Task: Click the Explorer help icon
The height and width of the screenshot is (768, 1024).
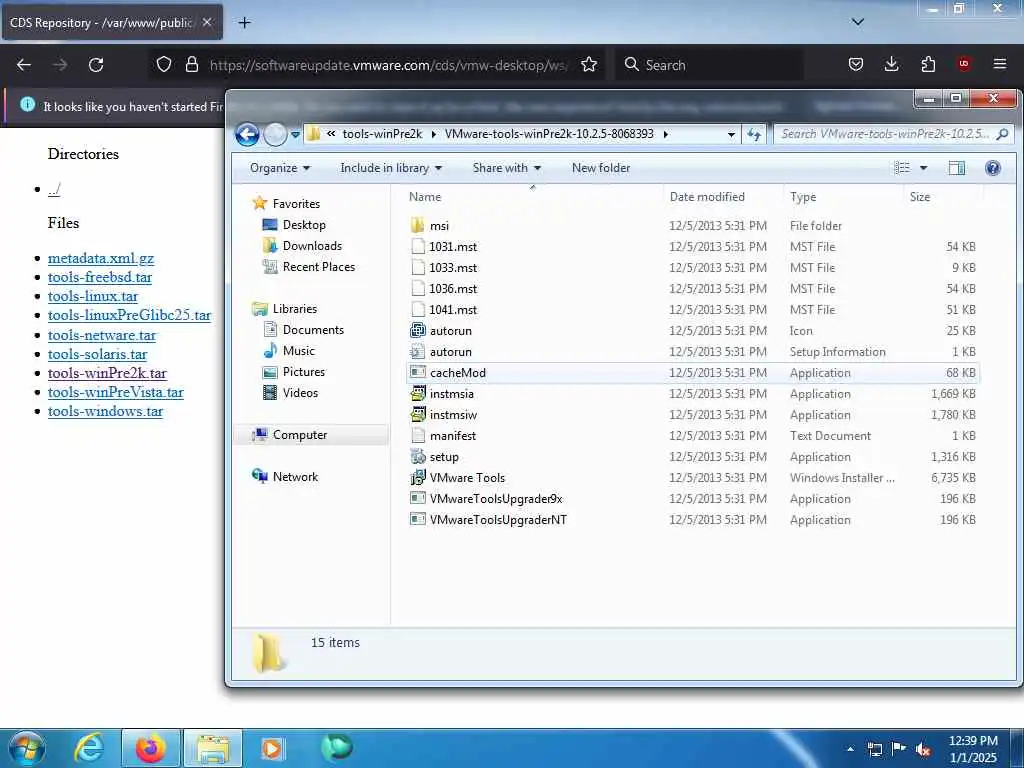Action: [x=993, y=168]
